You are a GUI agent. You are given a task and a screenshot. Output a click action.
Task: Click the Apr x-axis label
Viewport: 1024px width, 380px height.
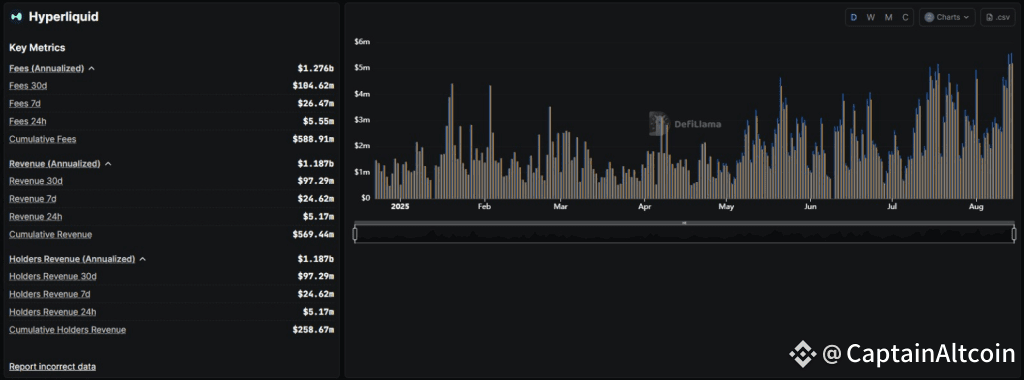point(645,206)
